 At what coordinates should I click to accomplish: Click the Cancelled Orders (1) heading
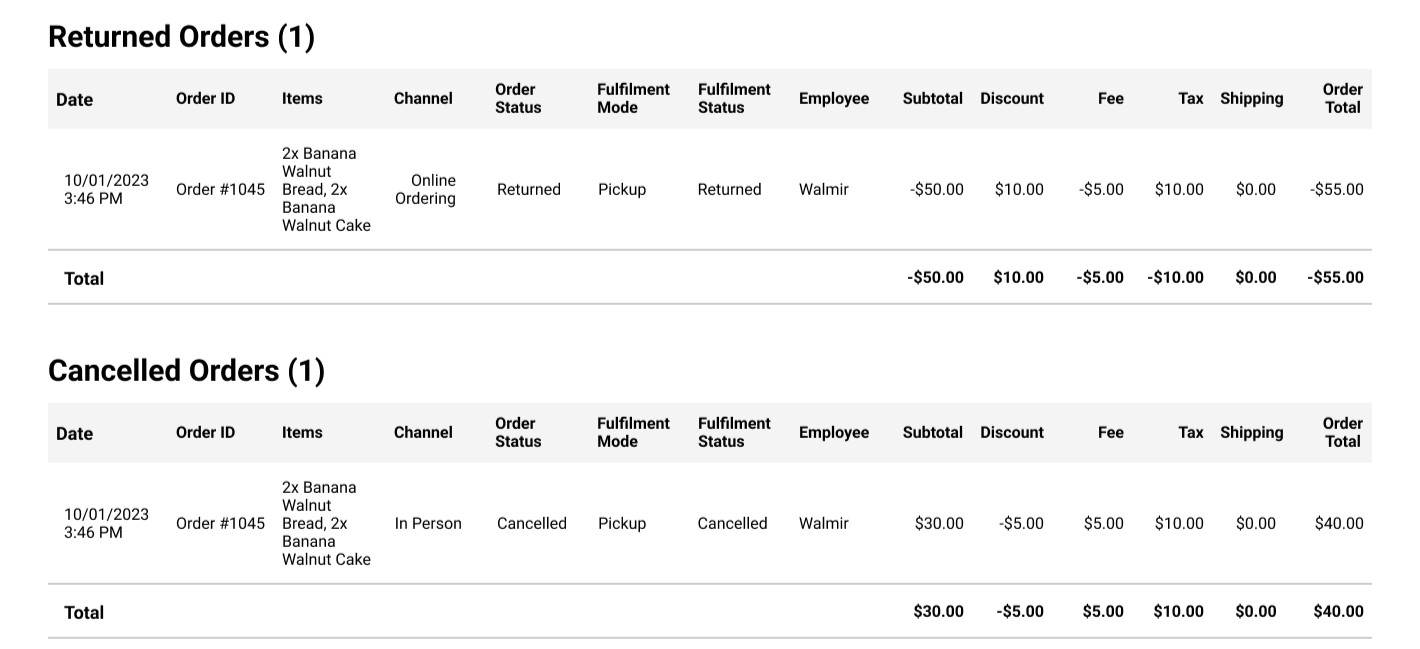click(x=186, y=371)
